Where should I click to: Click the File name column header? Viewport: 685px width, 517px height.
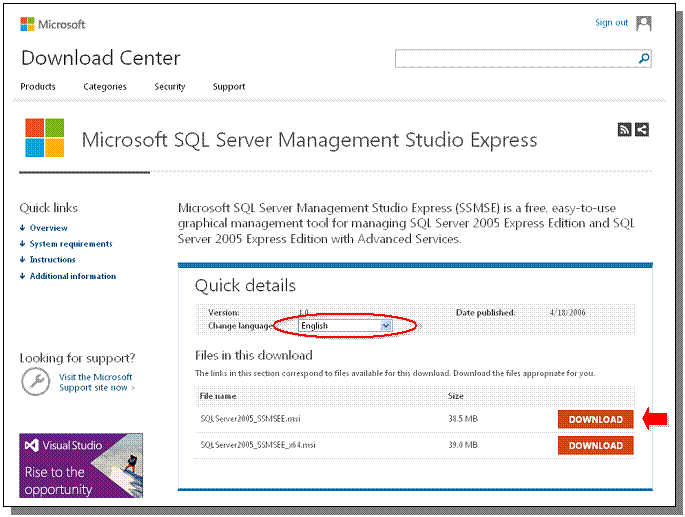click(218, 396)
